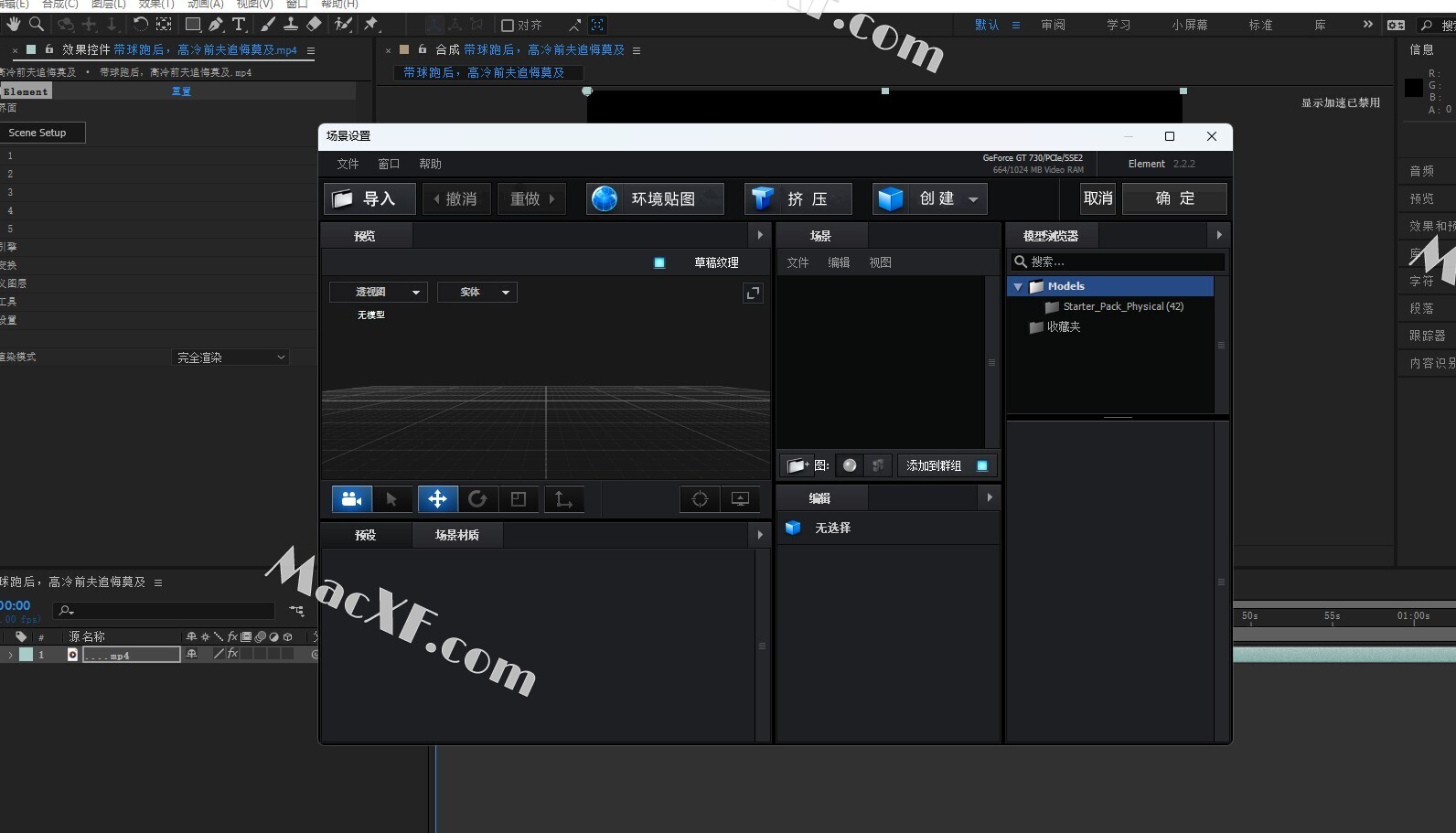Click the model browser 搜索 search field
Image resolution: width=1456 pixels, height=833 pixels.
[x=1125, y=262]
